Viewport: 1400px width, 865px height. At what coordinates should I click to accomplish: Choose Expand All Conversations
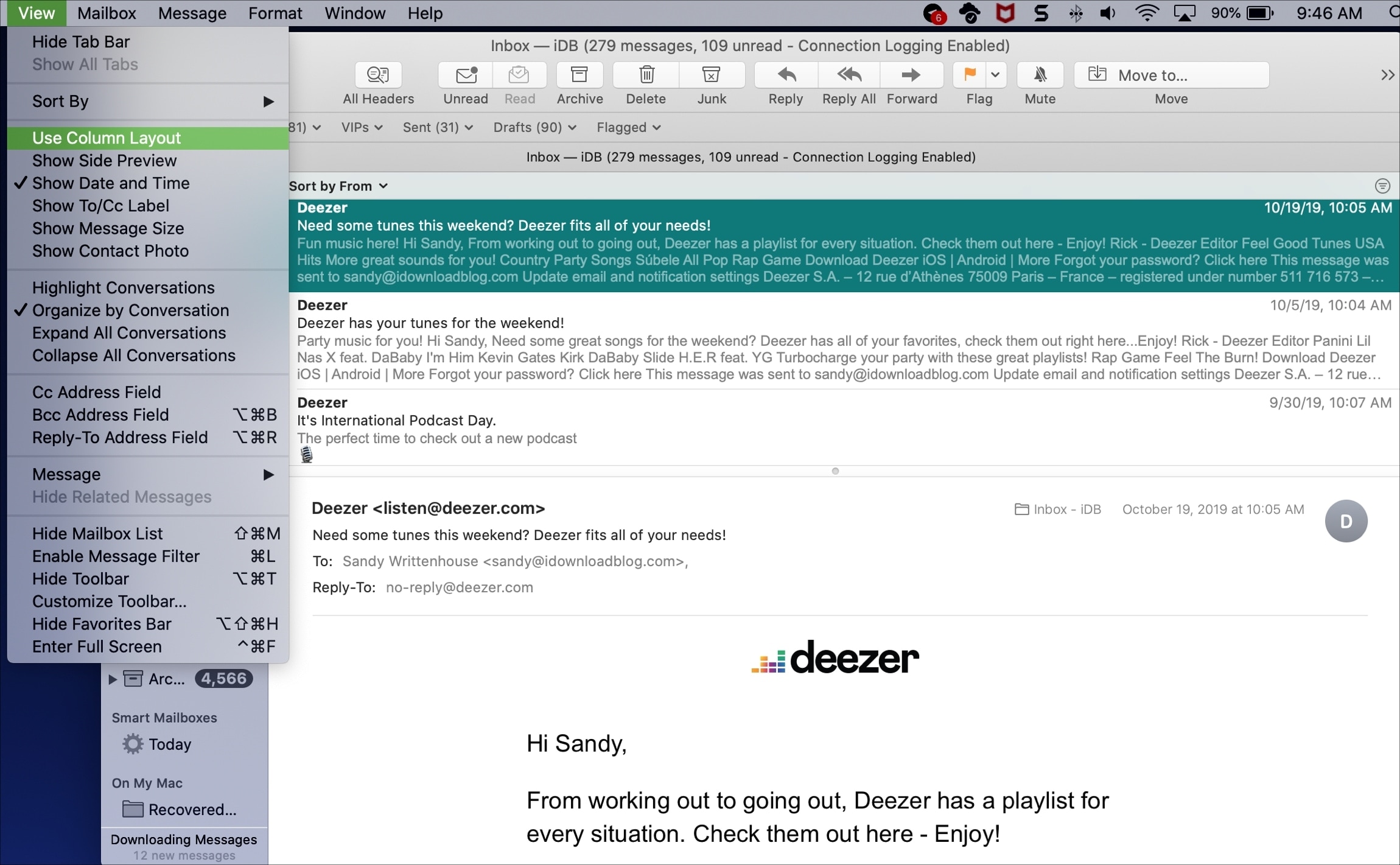148,333
